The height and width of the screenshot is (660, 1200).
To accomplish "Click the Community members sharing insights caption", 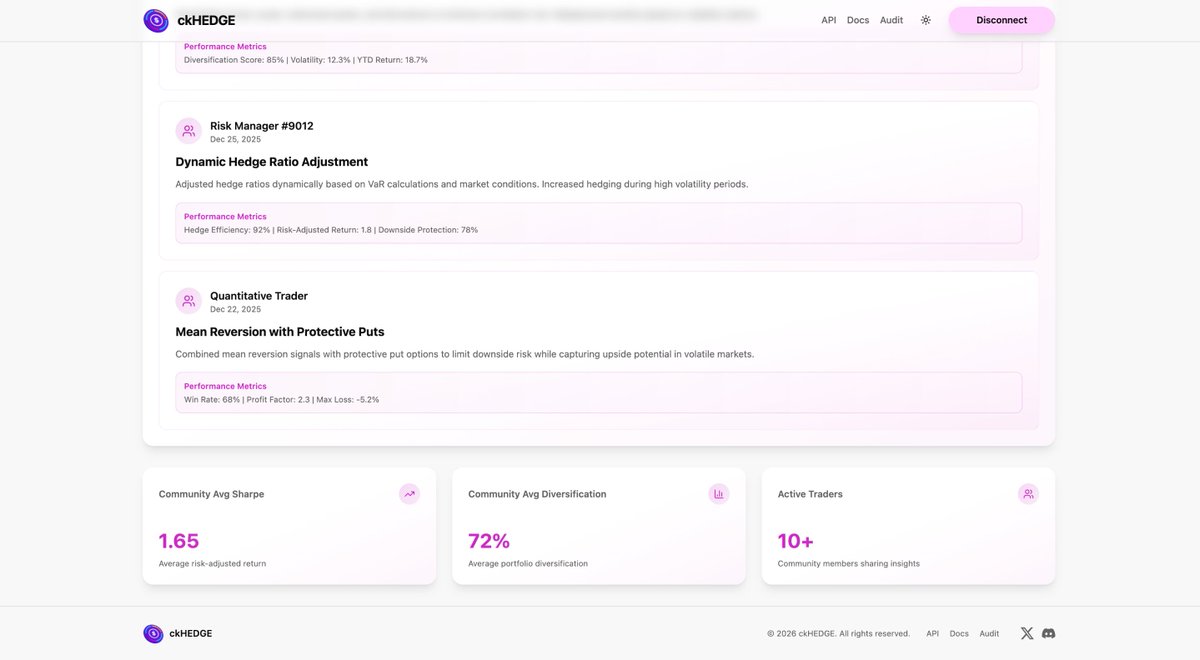I will point(849,564).
